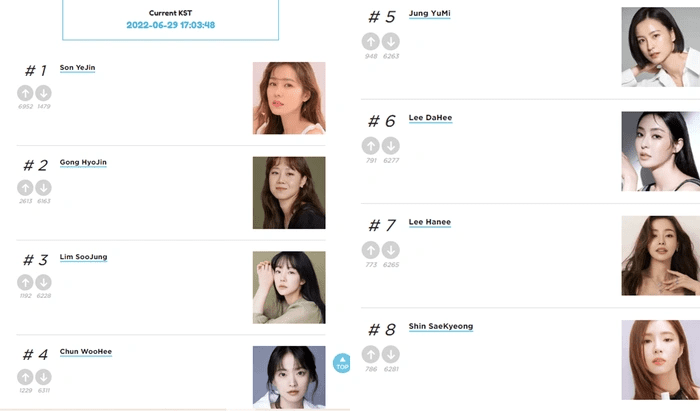Upvote Lee DaHee at rank 6
Image resolution: width=700 pixels, height=411 pixels.
(371, 146)
